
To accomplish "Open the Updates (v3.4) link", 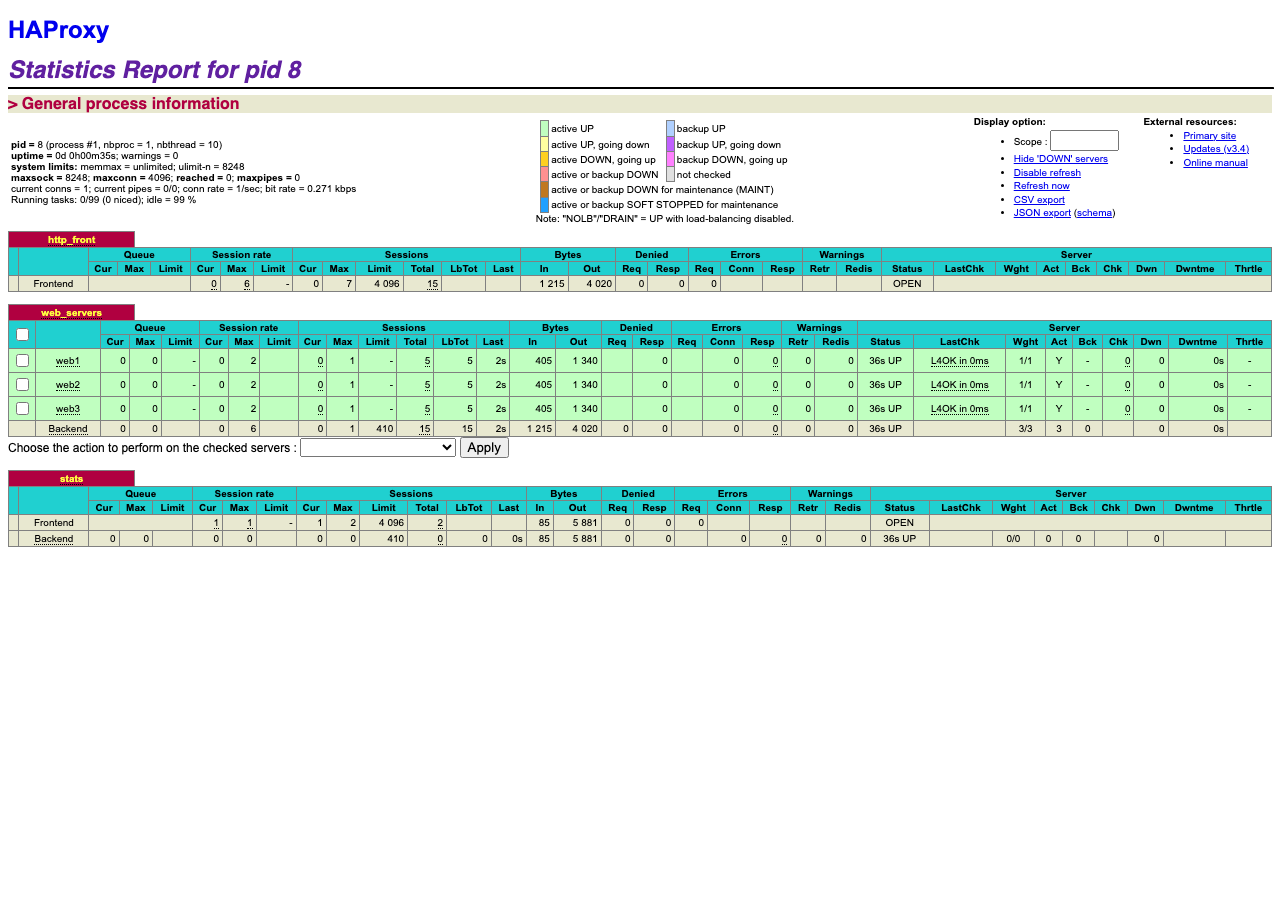I will click(x=1216, y=149).
